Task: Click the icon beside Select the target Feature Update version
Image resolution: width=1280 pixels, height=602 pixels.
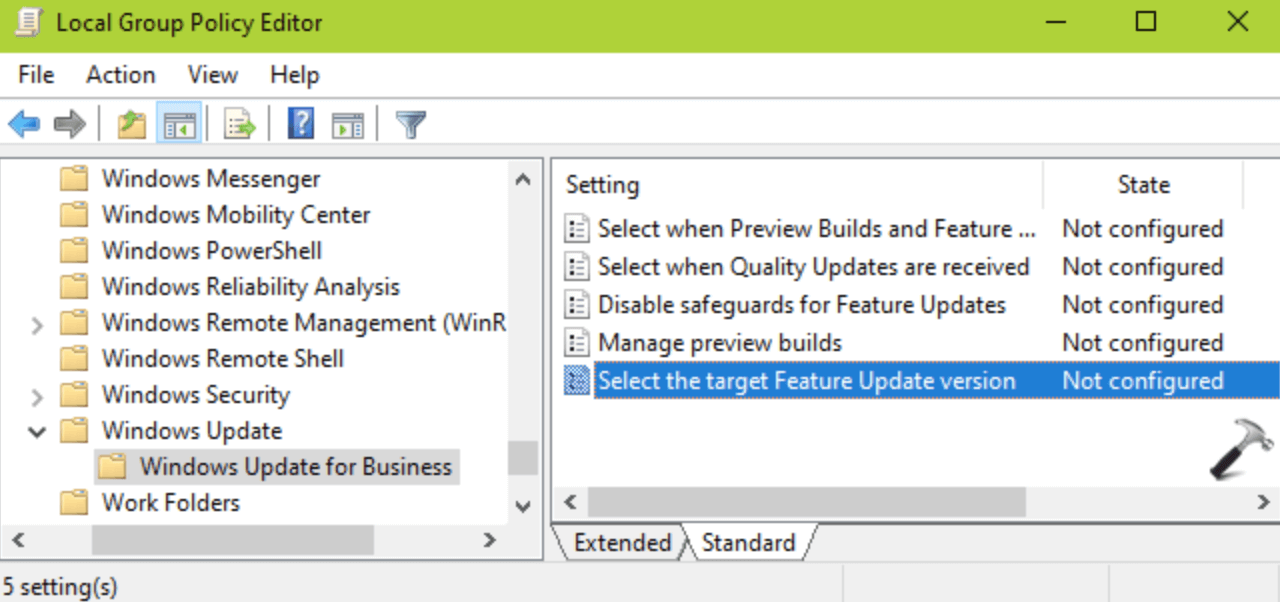Action: (x=576, y=381)
